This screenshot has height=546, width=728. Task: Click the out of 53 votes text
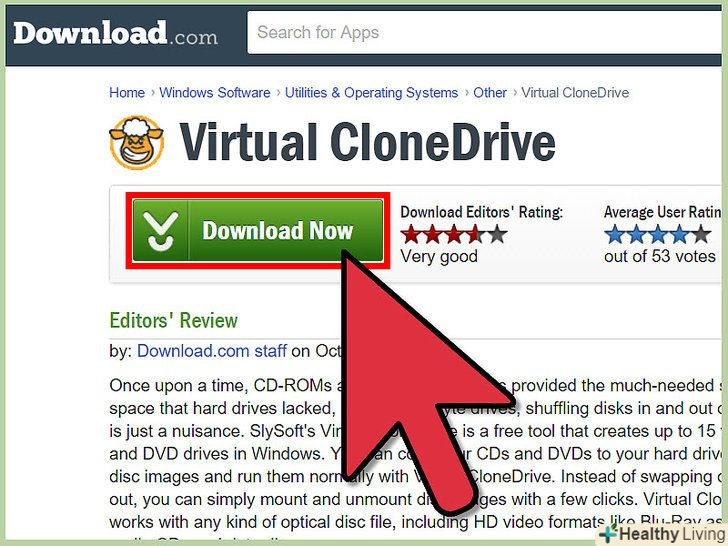click(x=659, y=256)
